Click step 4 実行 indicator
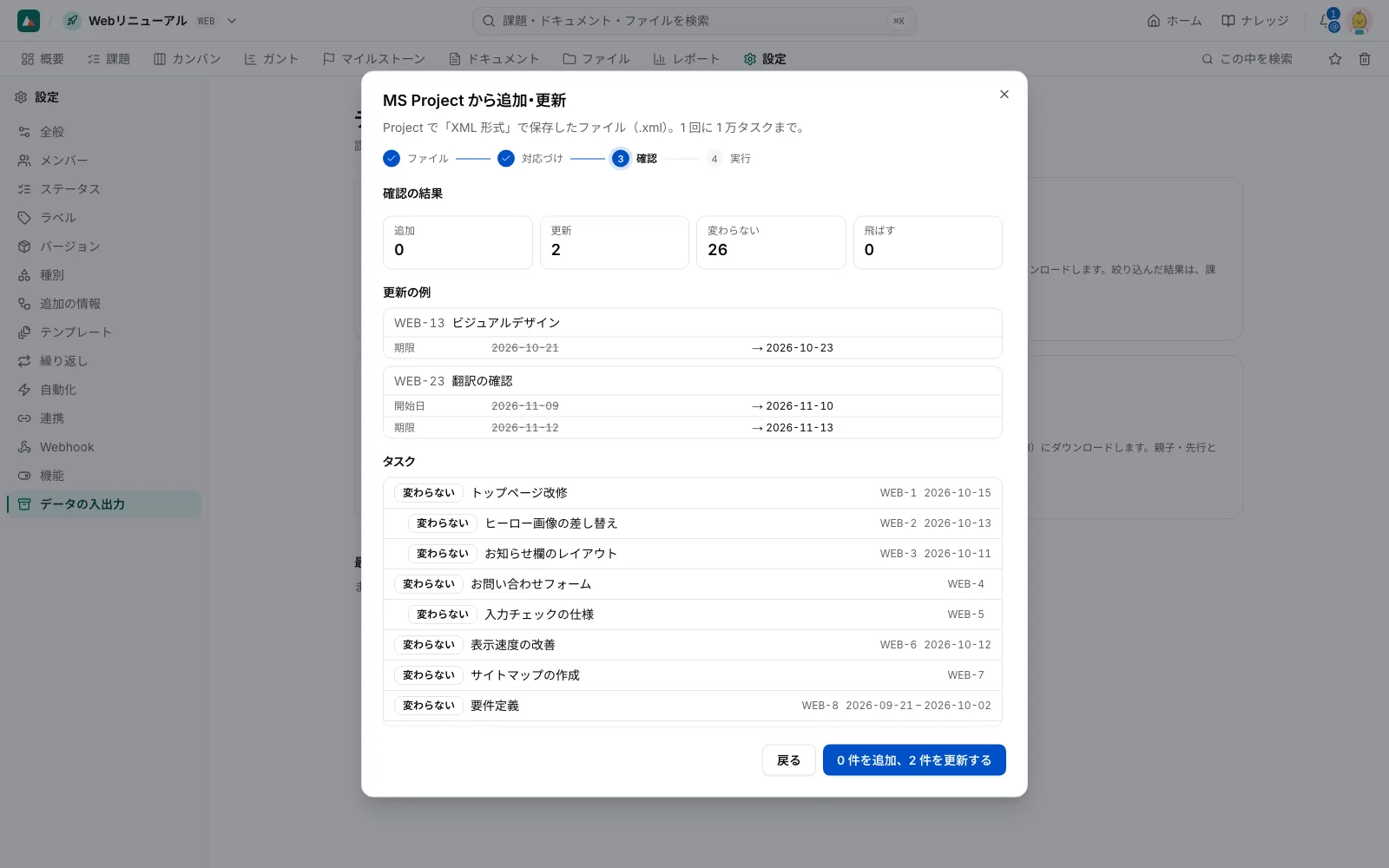This screenshot has width=1389, height=868. pos(728,159)
